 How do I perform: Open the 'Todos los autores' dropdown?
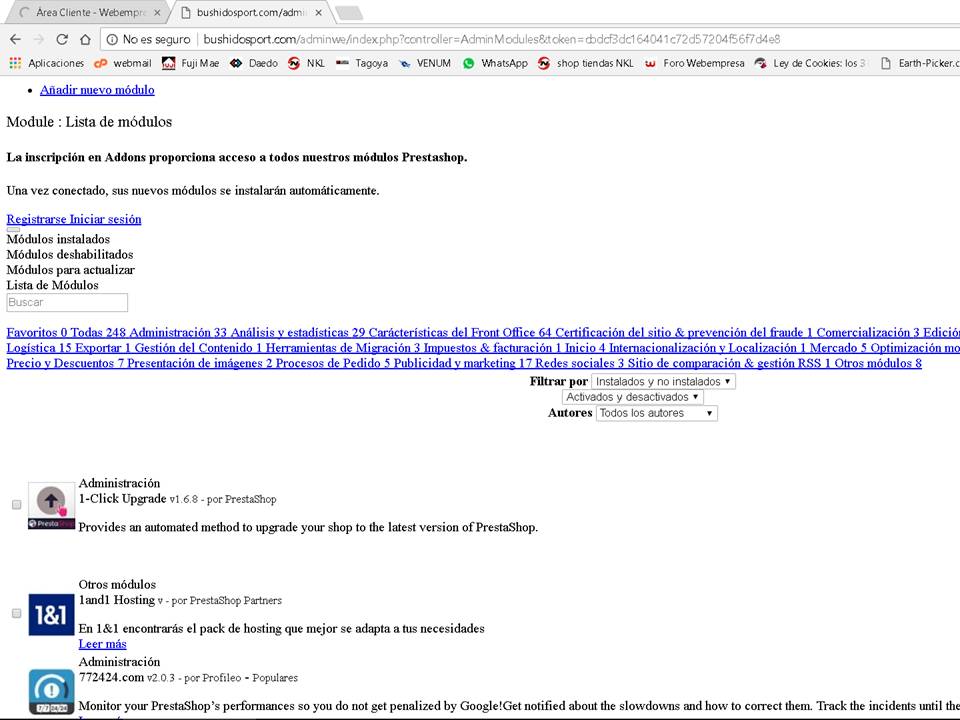[x=656, y=413]
